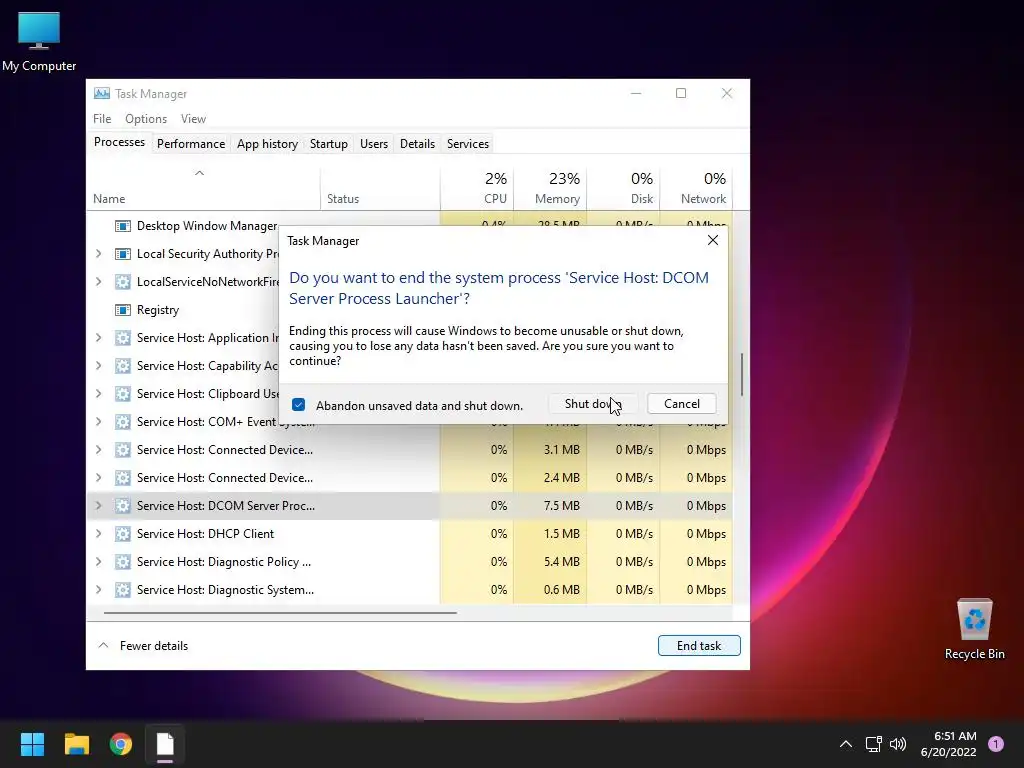The width and height of the screenshot is (1024, 768).
Task: Click the 6:51 AM clock and date
Action: click(x=948, y=744)
